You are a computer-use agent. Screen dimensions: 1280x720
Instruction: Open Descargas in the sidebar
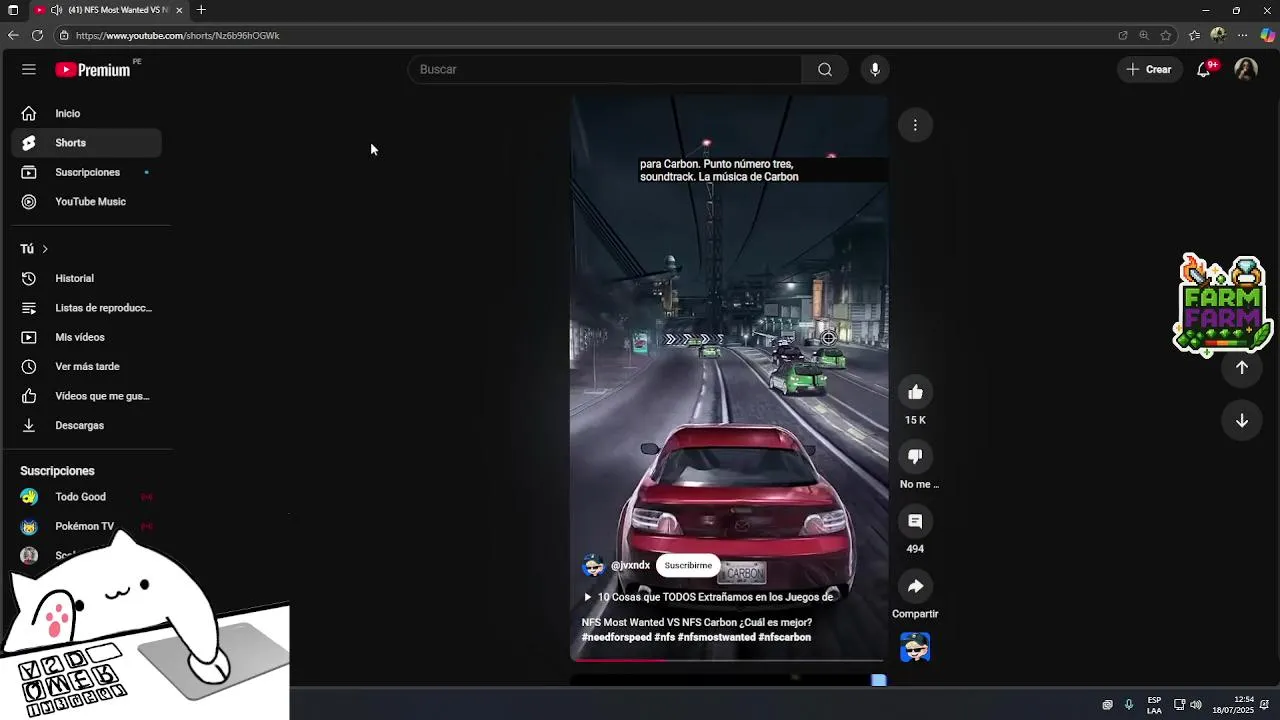[x=87, y=425]
